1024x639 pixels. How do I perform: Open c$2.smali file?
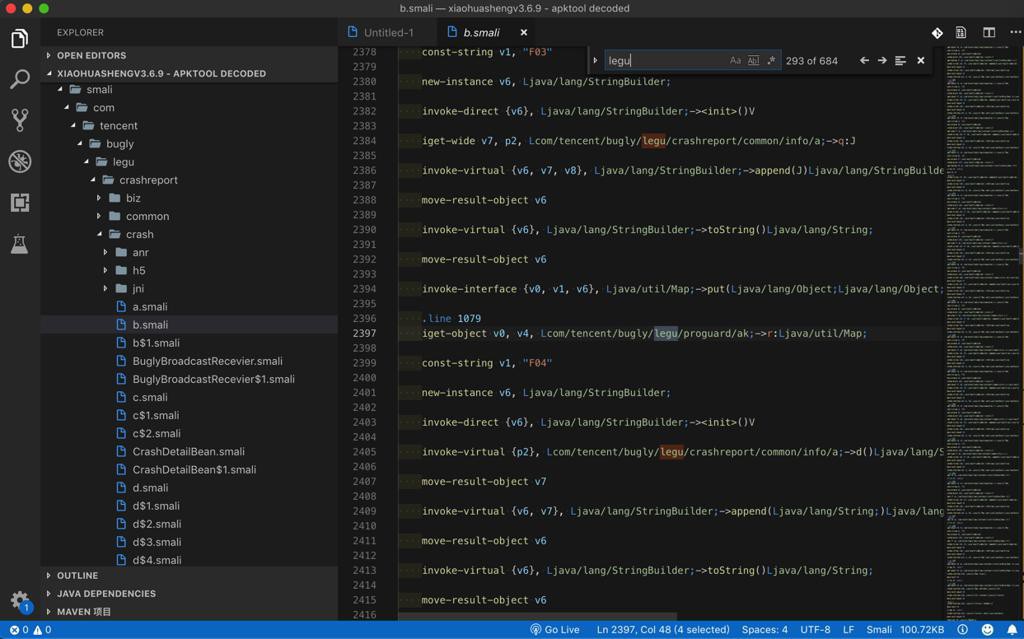pos(189,433)
